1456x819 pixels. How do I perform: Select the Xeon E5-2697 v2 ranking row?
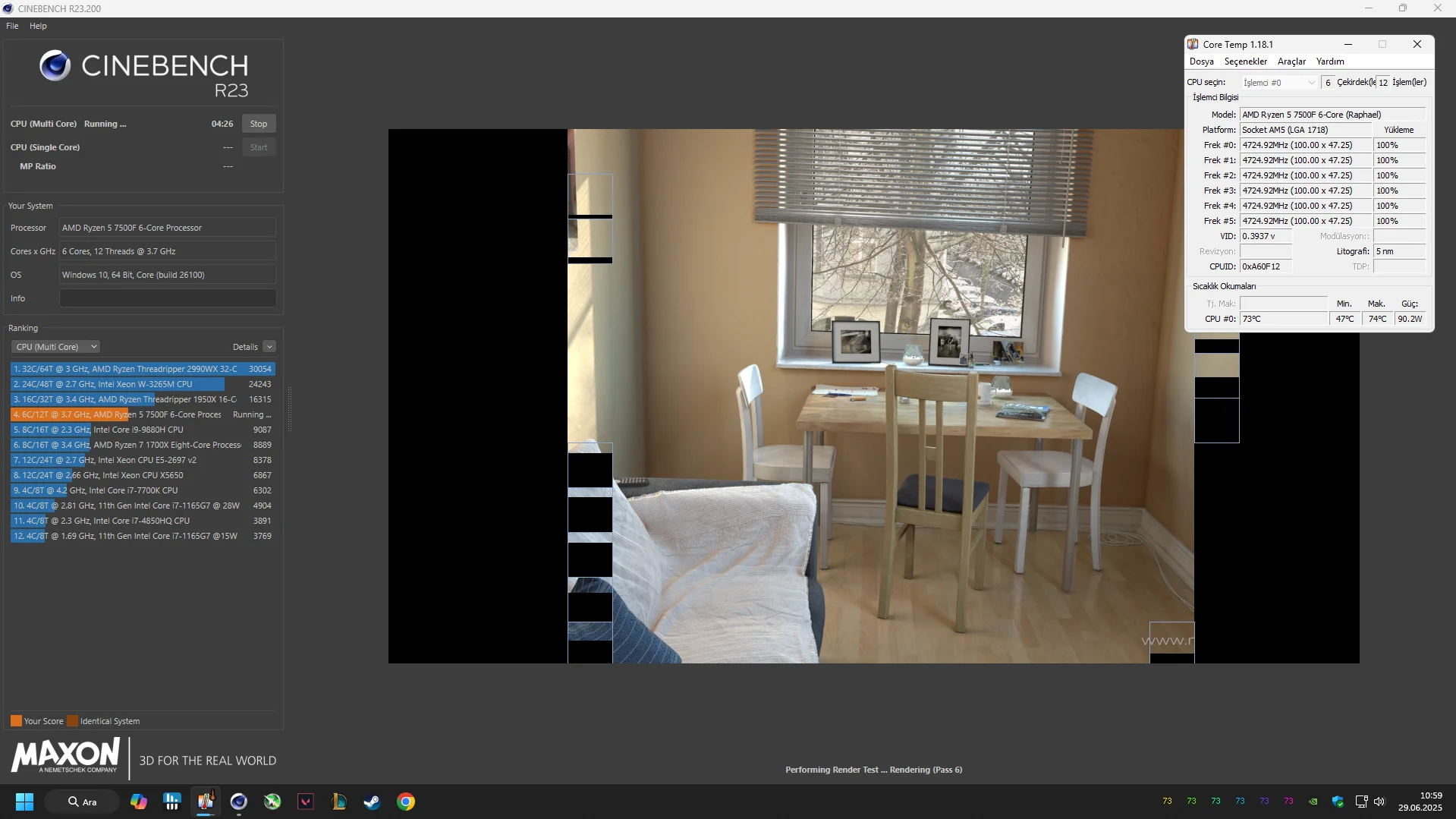(143, 460)
